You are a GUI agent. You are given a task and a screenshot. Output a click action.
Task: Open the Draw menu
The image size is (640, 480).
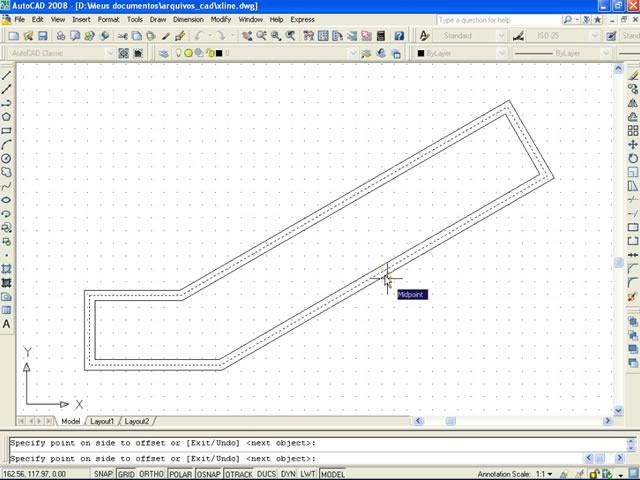click(158, 20)
